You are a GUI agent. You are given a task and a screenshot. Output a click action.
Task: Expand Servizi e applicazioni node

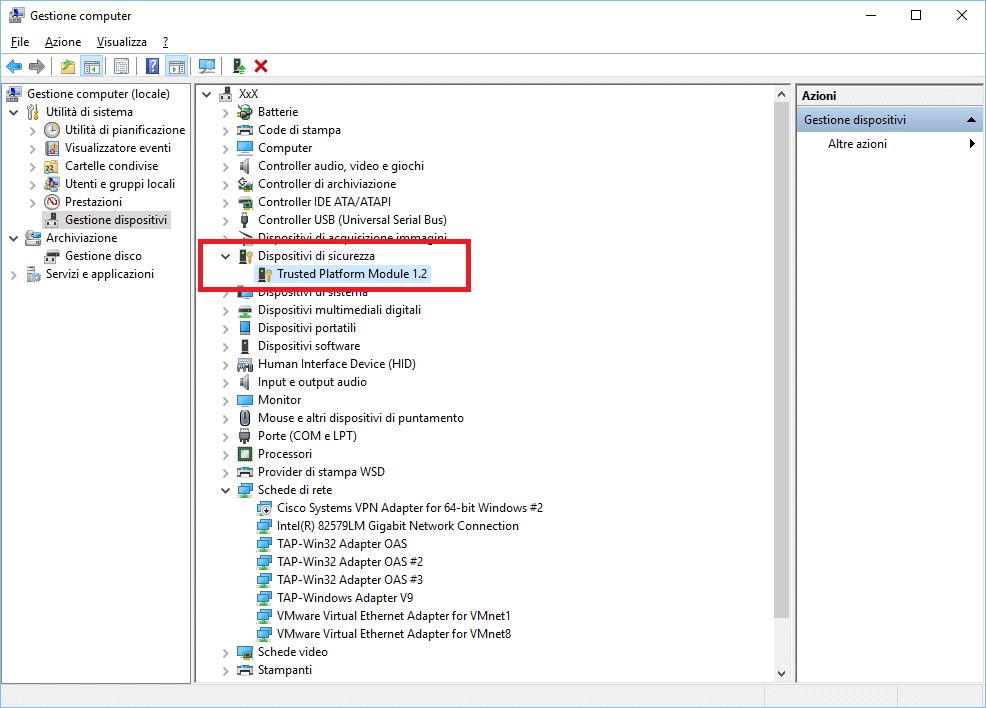[14, 274]
